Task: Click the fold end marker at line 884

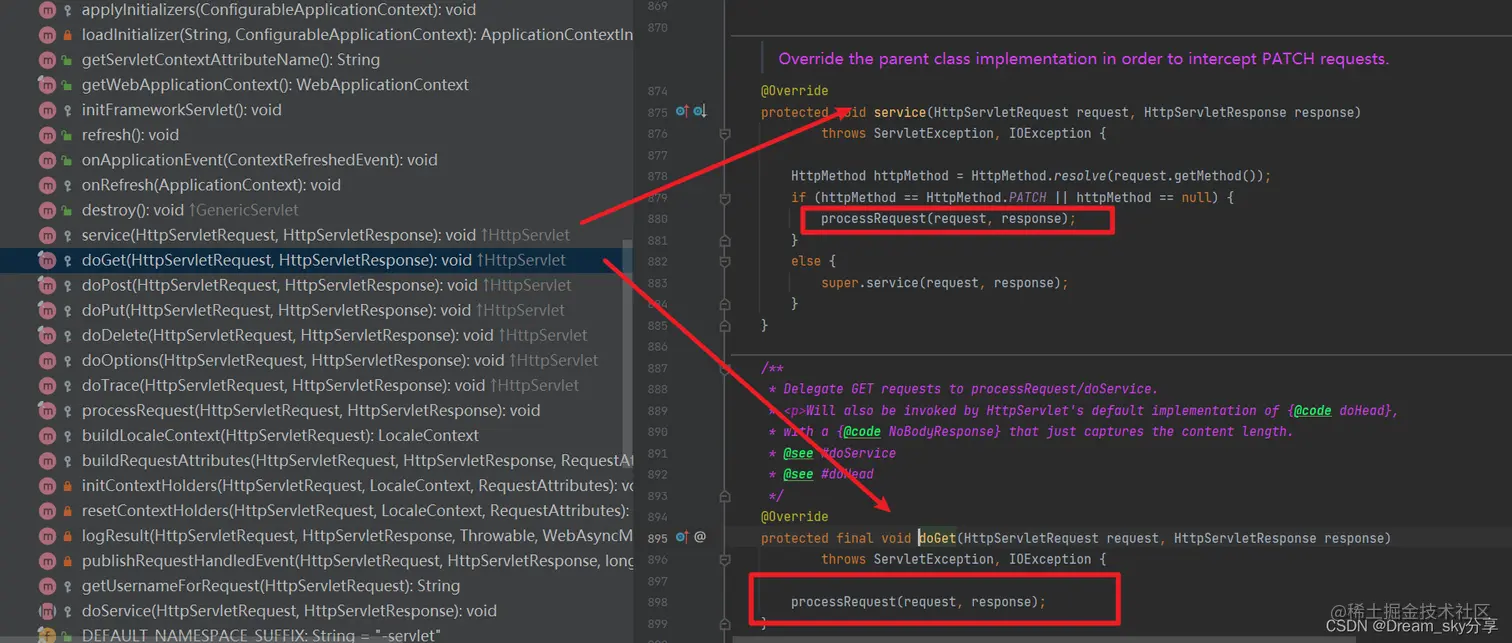Action: 725,304
